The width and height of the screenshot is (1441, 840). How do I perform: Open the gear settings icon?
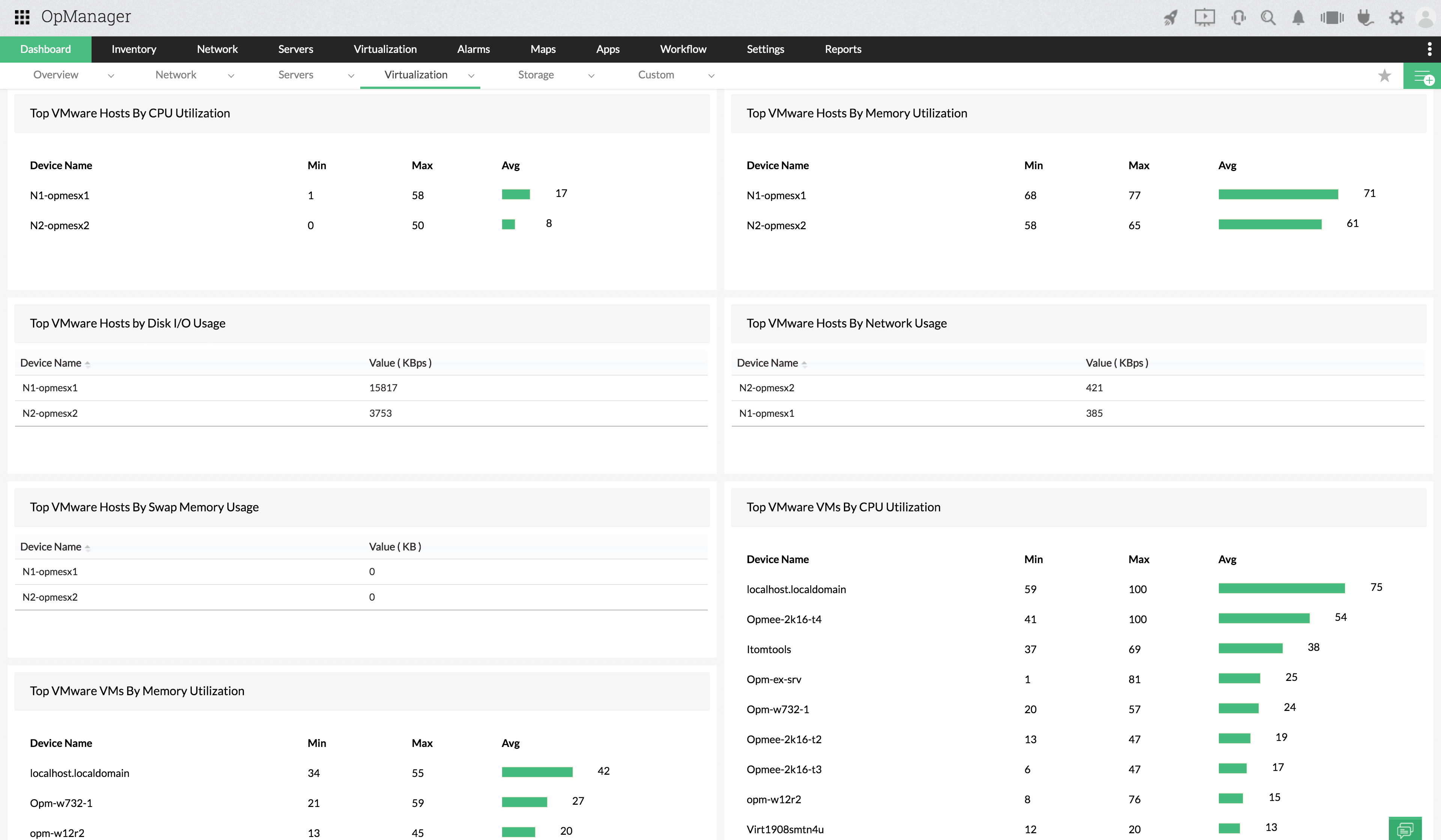(1396, 18)
